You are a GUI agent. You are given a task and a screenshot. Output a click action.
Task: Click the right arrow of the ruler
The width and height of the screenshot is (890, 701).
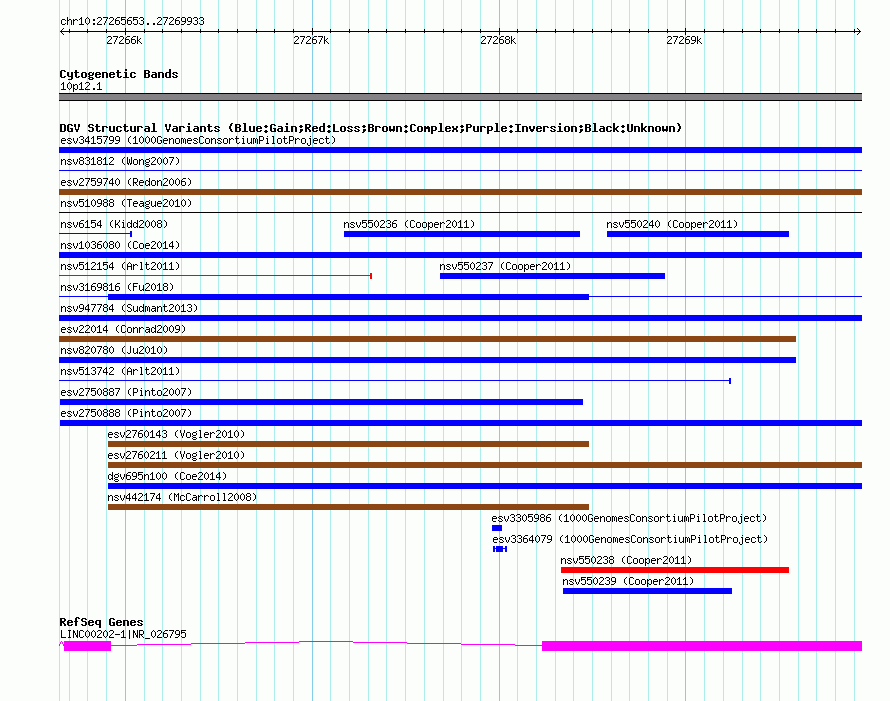(x=858, y=32)
